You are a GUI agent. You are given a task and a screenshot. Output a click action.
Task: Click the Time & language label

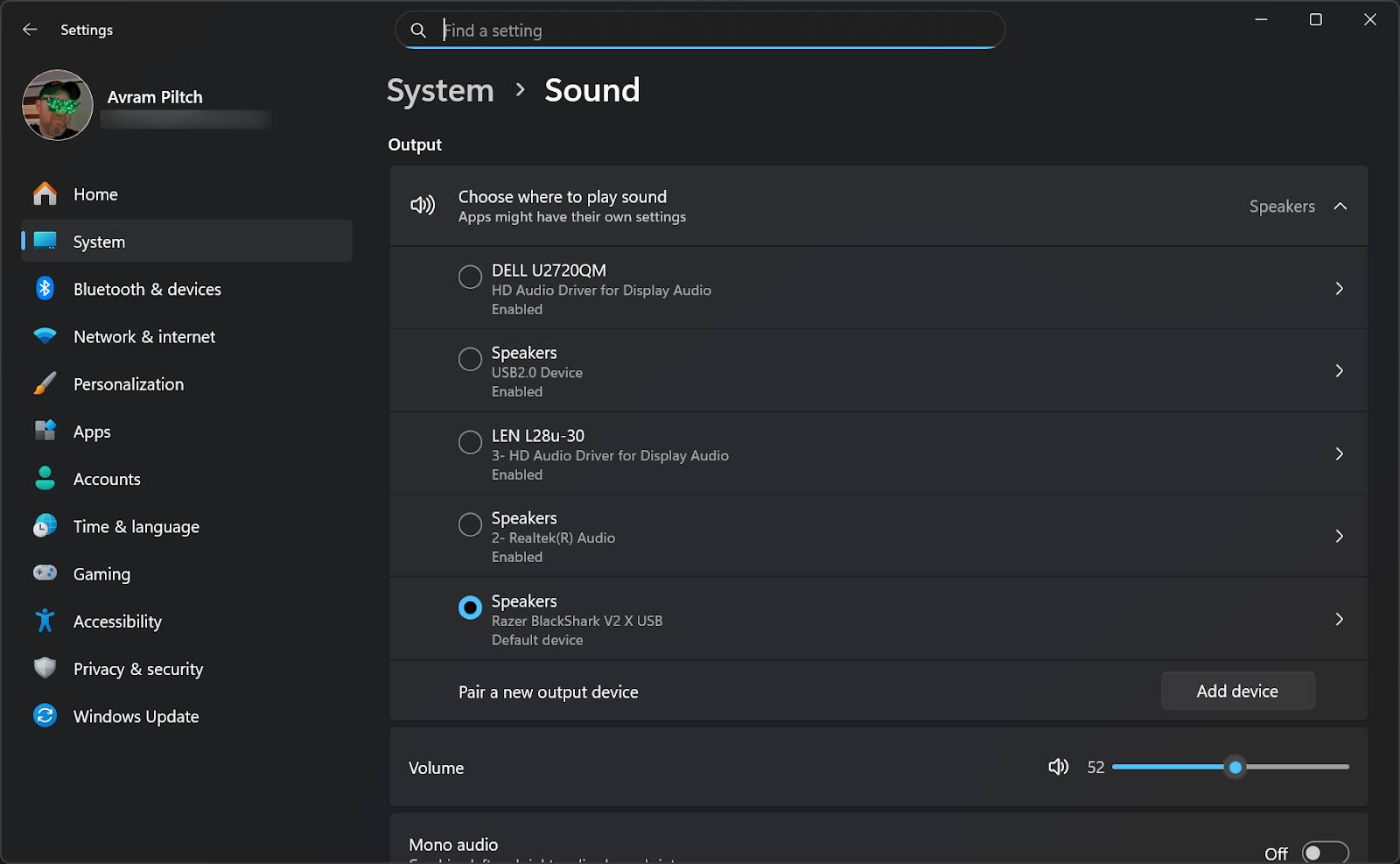[136, 526]
